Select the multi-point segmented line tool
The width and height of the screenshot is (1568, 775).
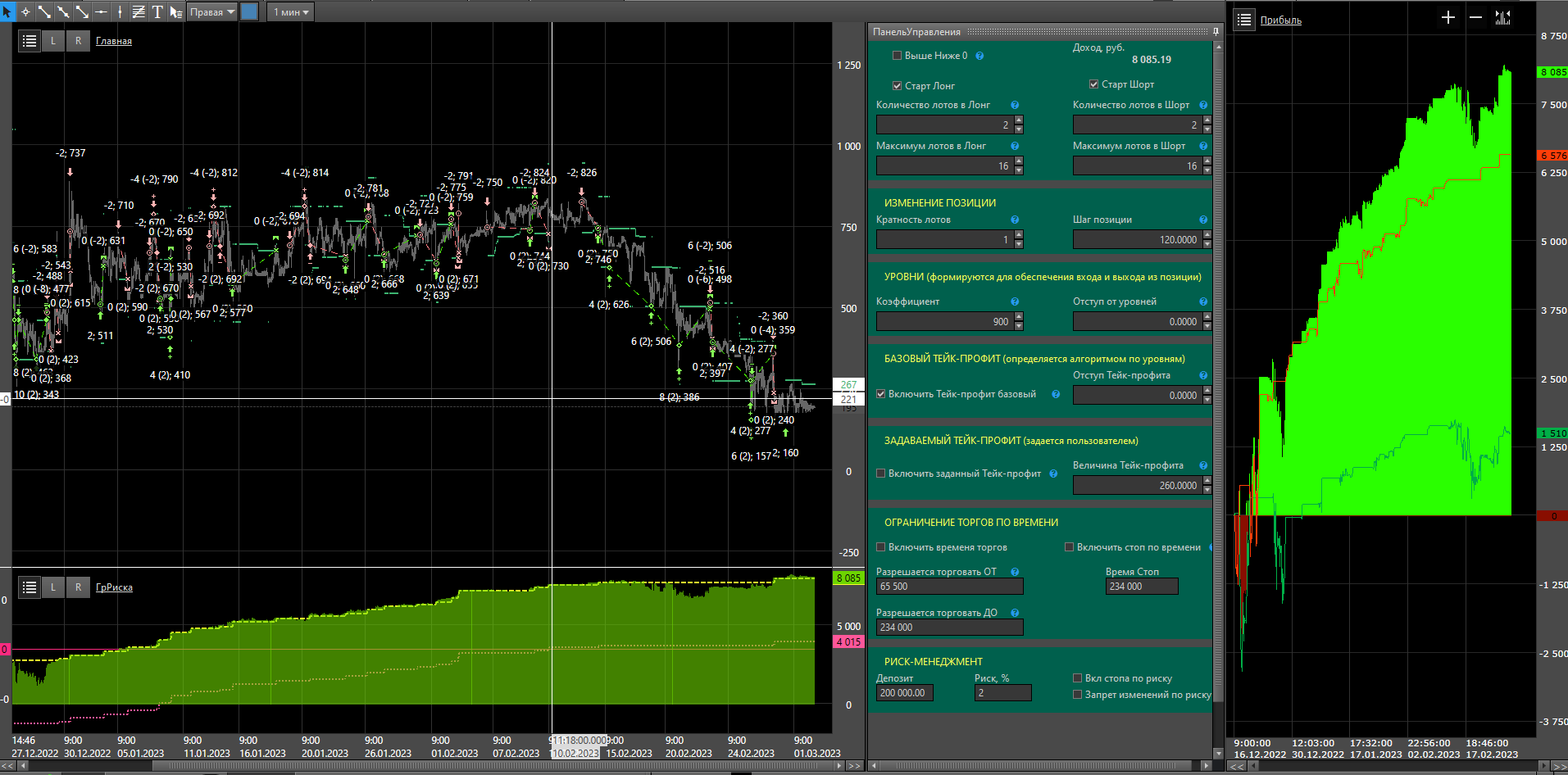point(63,11)
